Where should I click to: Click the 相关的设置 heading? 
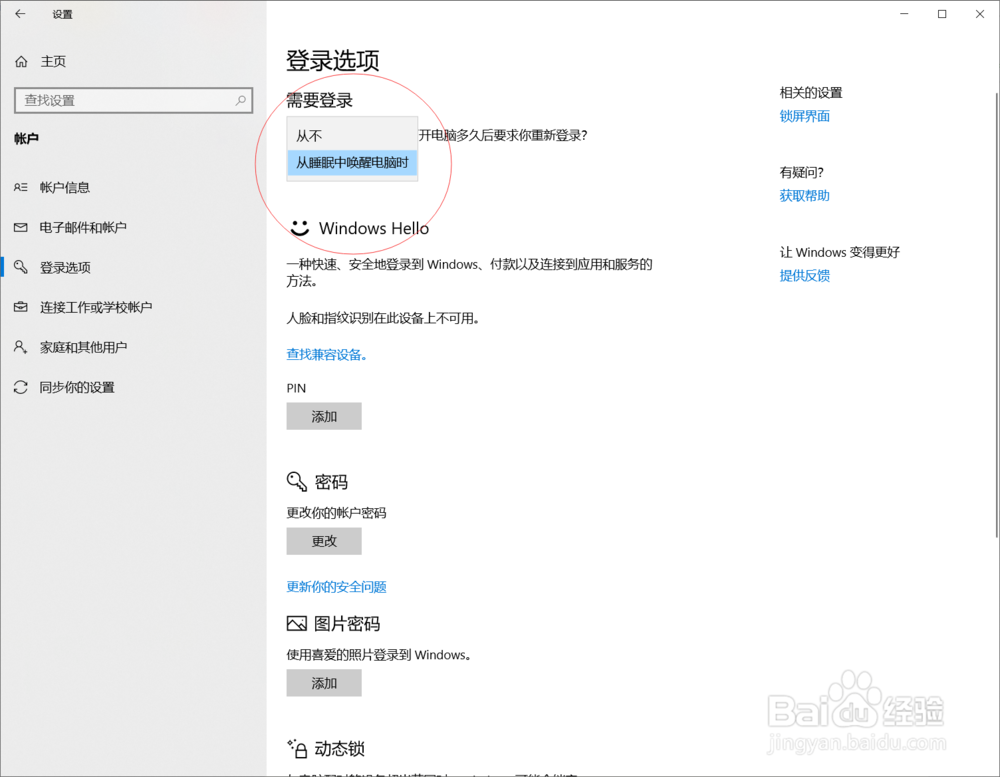[811, 92]
